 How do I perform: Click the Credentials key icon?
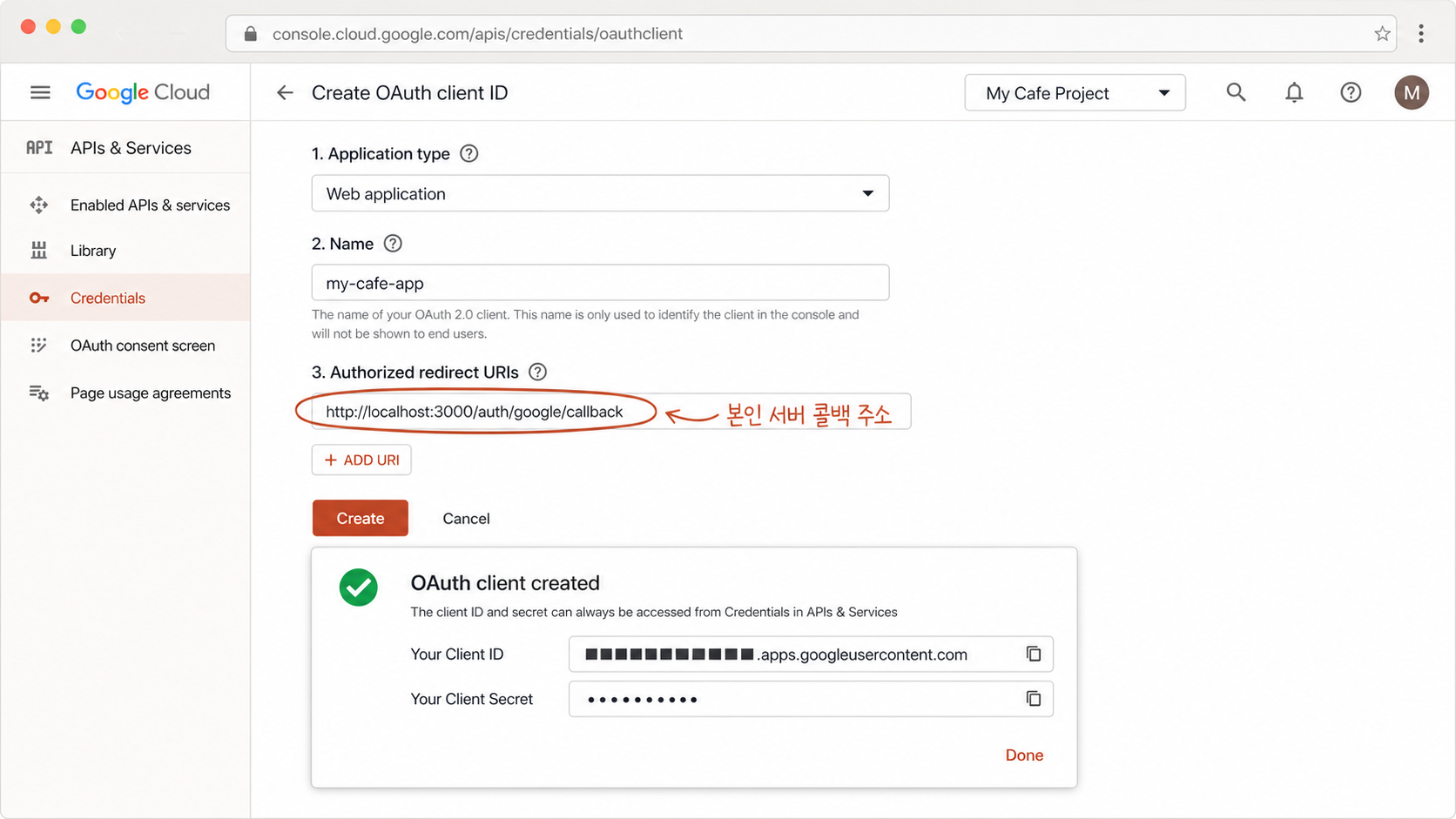(x=39, y=298)
